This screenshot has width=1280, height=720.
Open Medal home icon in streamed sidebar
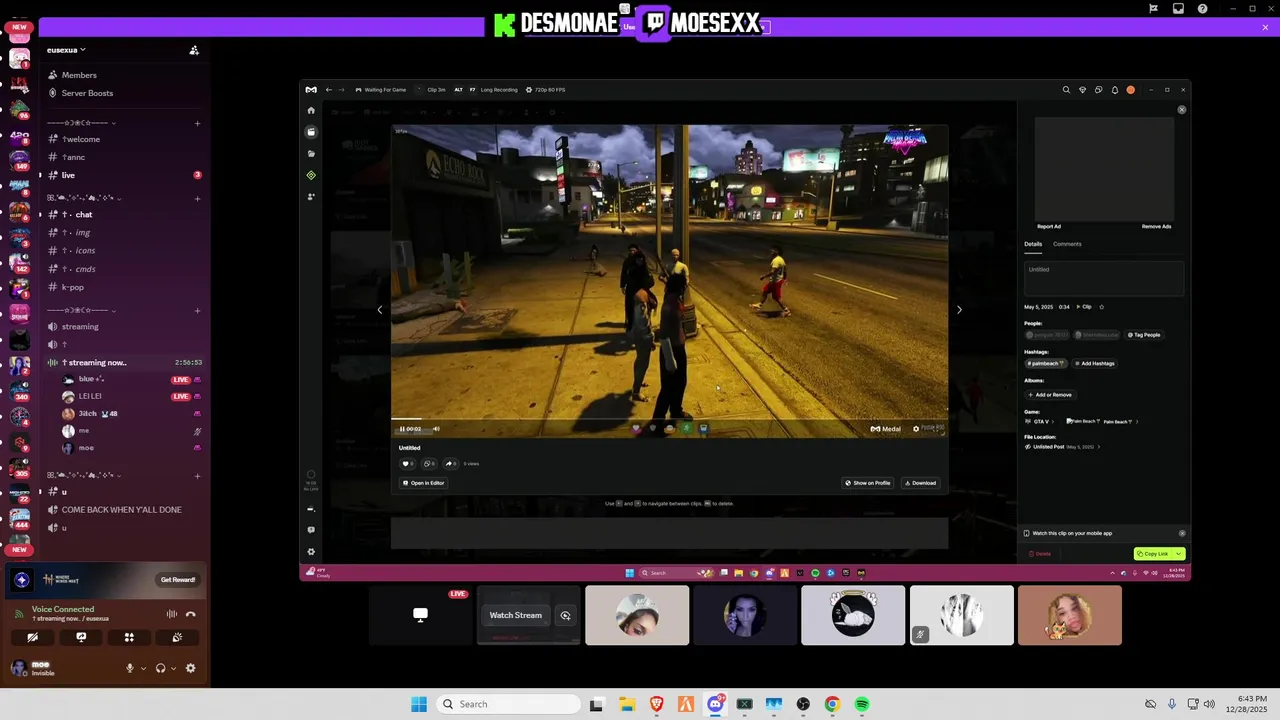[311, 110]
